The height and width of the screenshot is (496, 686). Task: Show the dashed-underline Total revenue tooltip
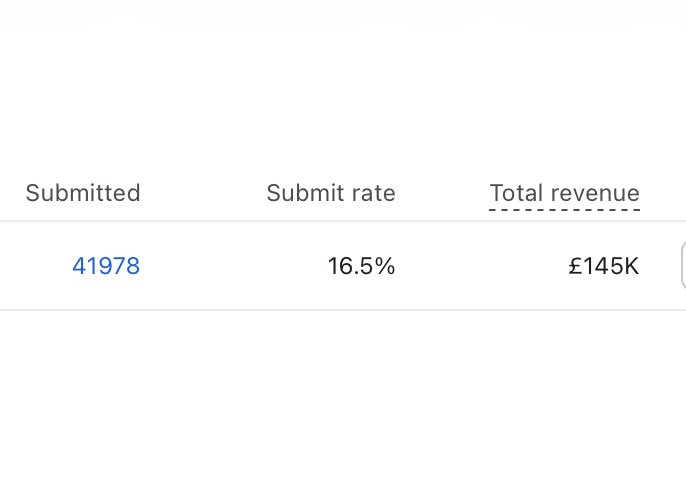(564, 193)
